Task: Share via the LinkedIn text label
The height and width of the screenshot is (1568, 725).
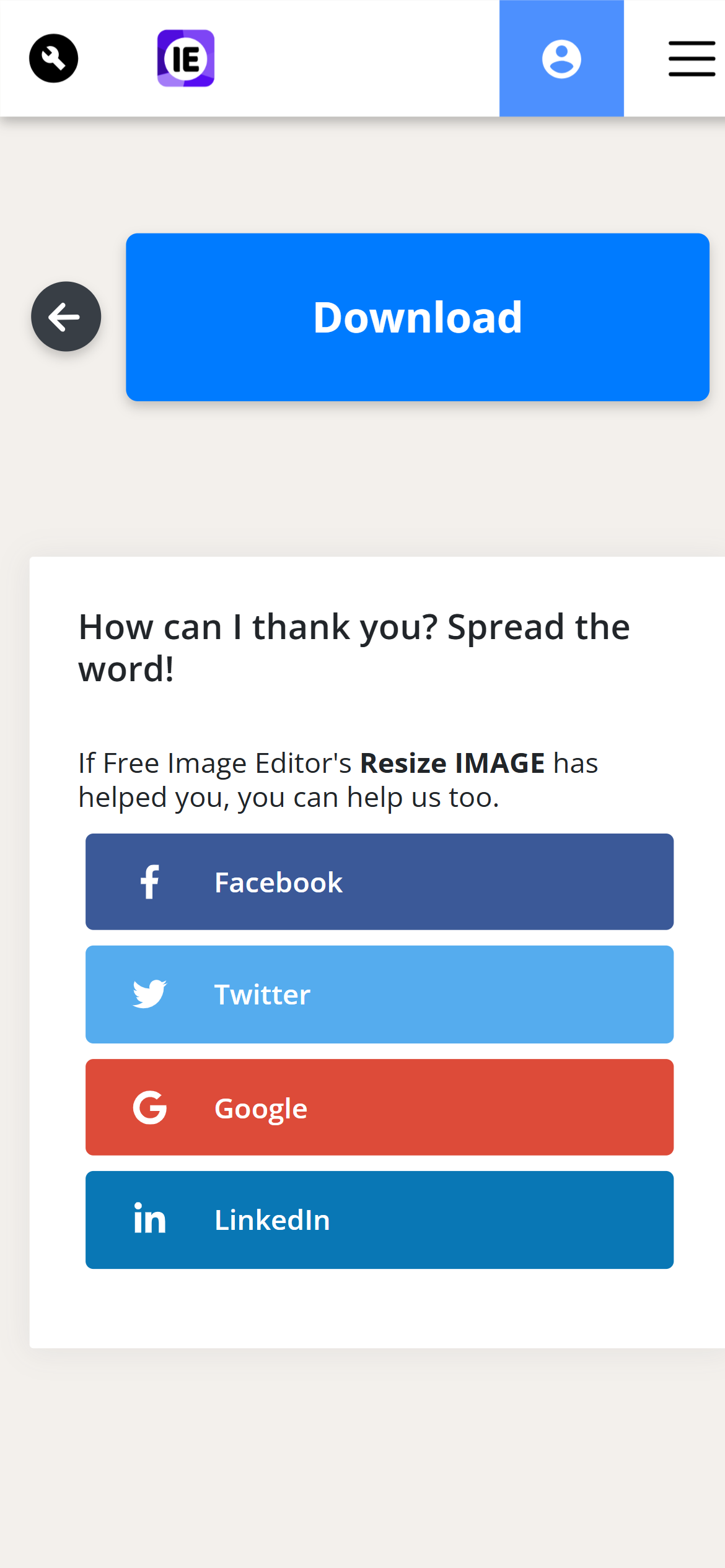Action: coord(272,1220)
